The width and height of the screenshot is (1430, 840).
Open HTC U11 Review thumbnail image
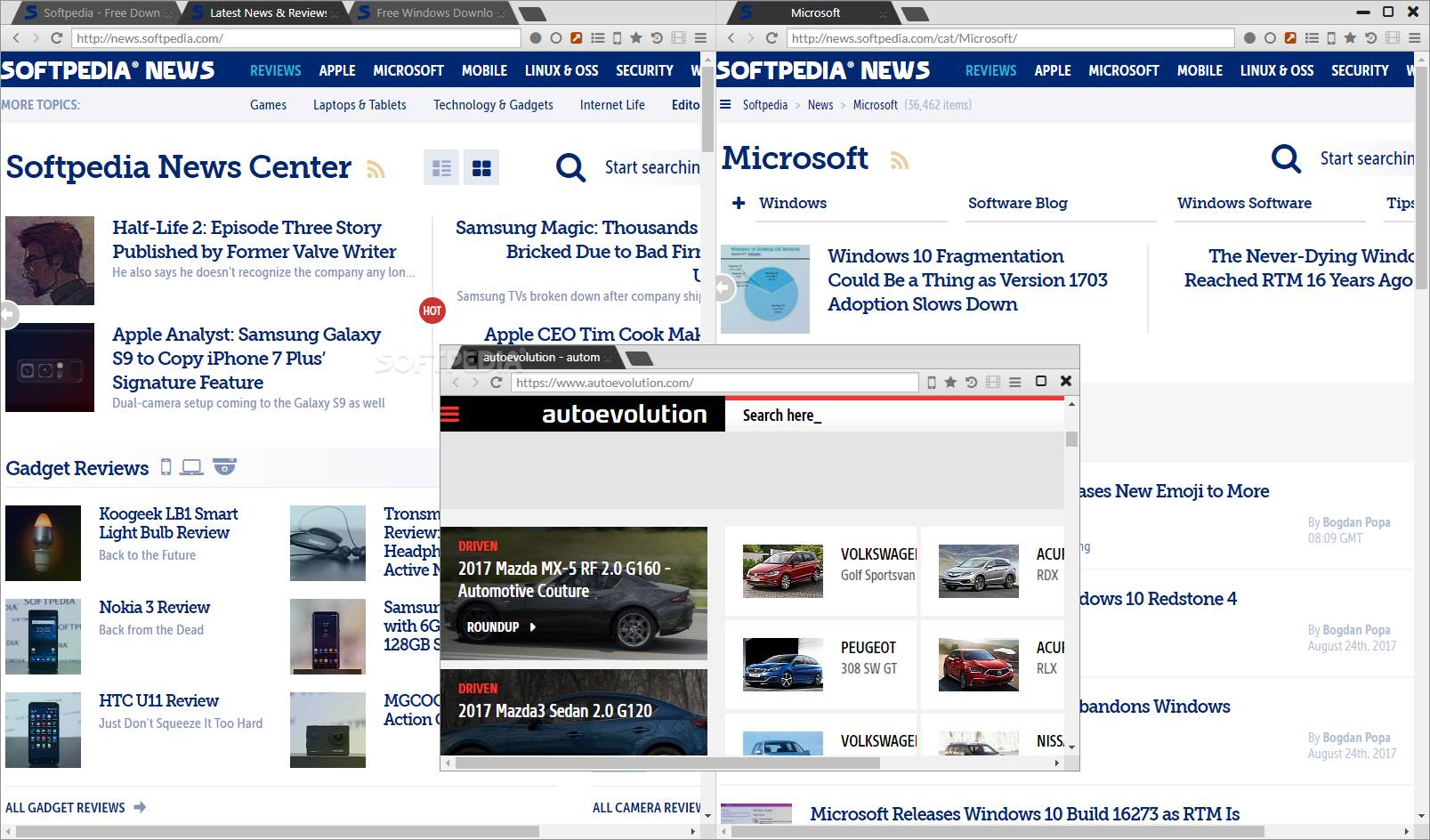[43, 730]
